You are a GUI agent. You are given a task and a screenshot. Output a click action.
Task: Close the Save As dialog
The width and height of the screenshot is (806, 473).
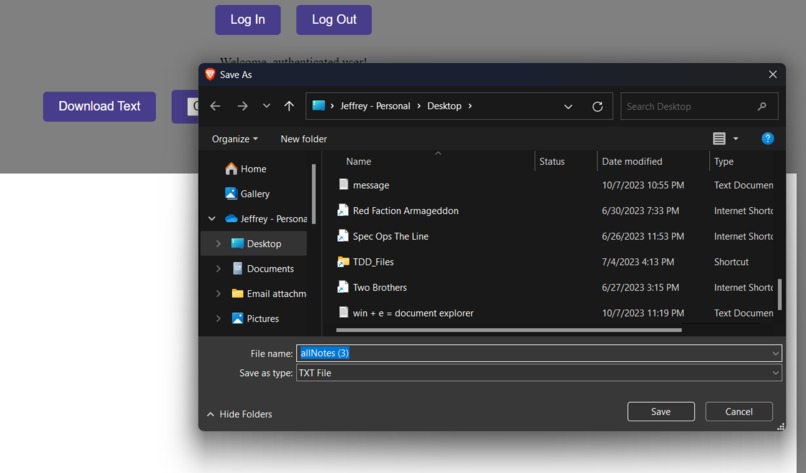773,75
